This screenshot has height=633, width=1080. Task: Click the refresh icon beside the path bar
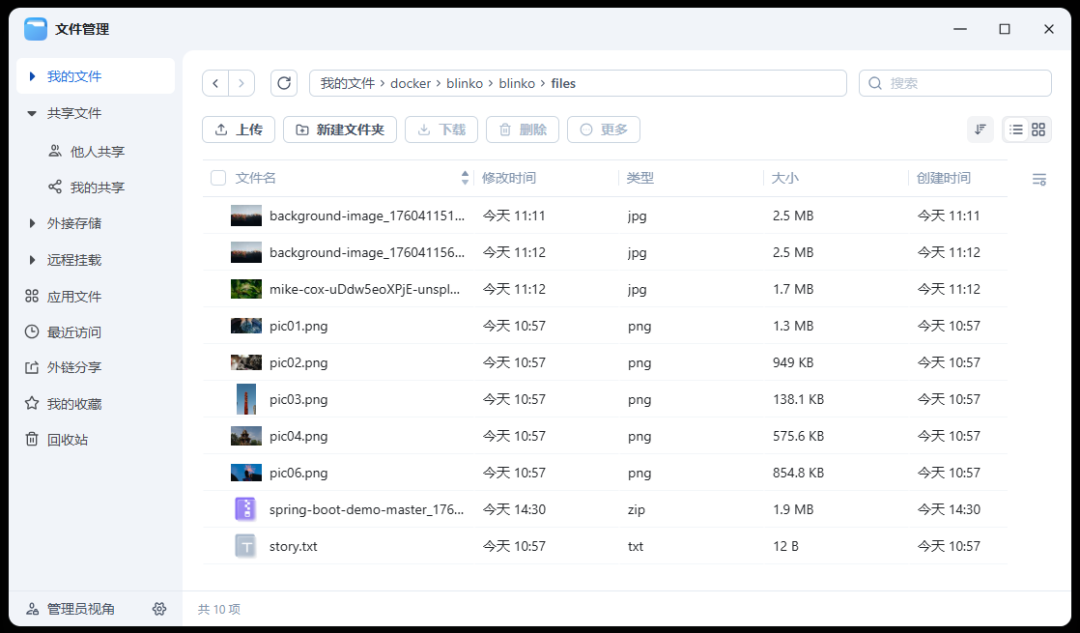pyautogui.click(x=285, y=83)
